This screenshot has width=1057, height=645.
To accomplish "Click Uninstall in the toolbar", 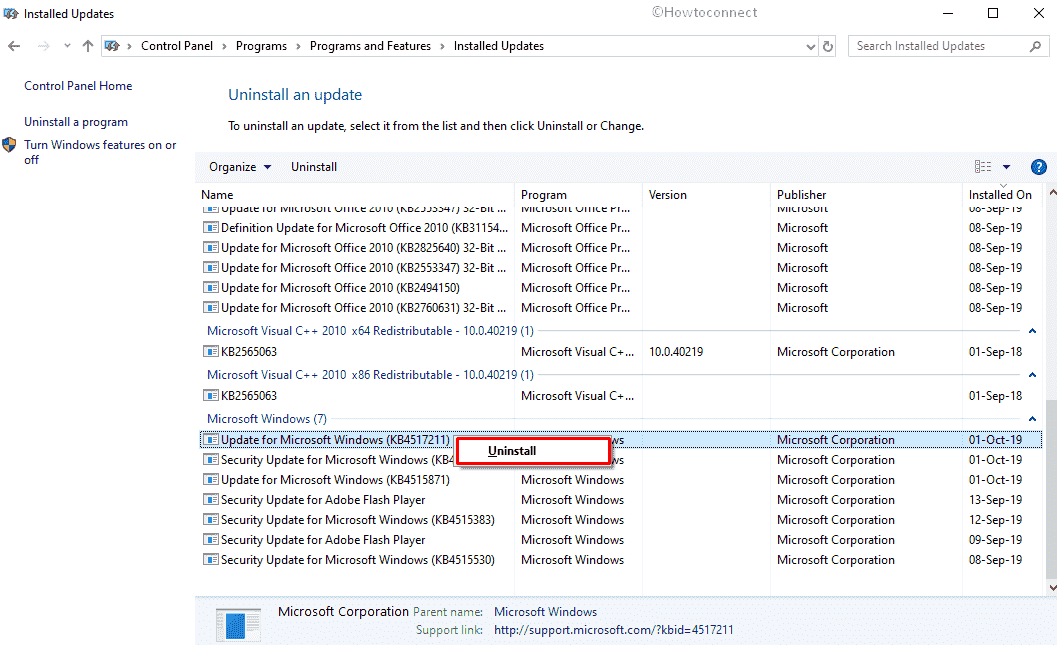I will (313, 167).
